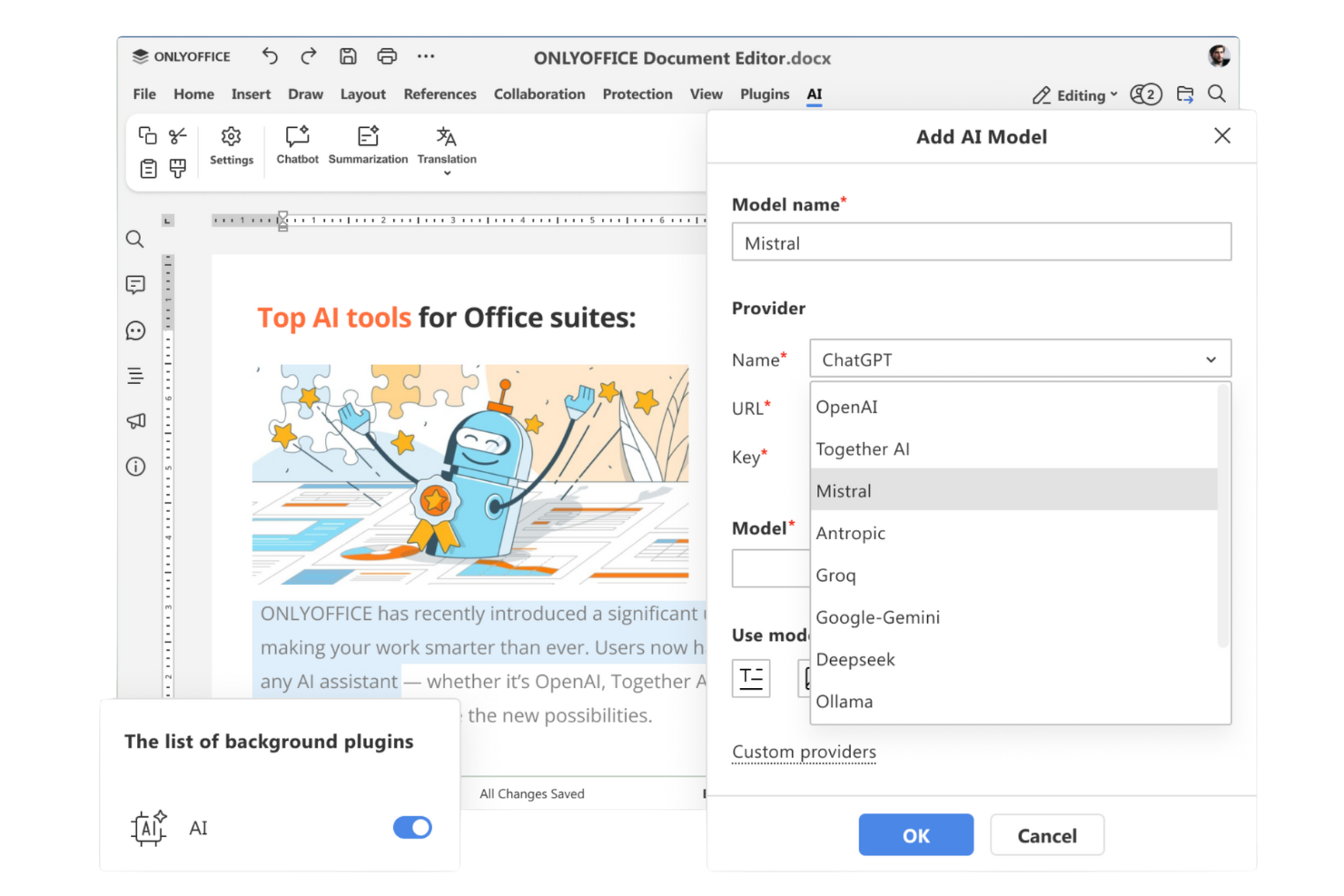Click the 'All Changes Saved' status text
This screenshot has height=896, width=1344.
point(532,793)
